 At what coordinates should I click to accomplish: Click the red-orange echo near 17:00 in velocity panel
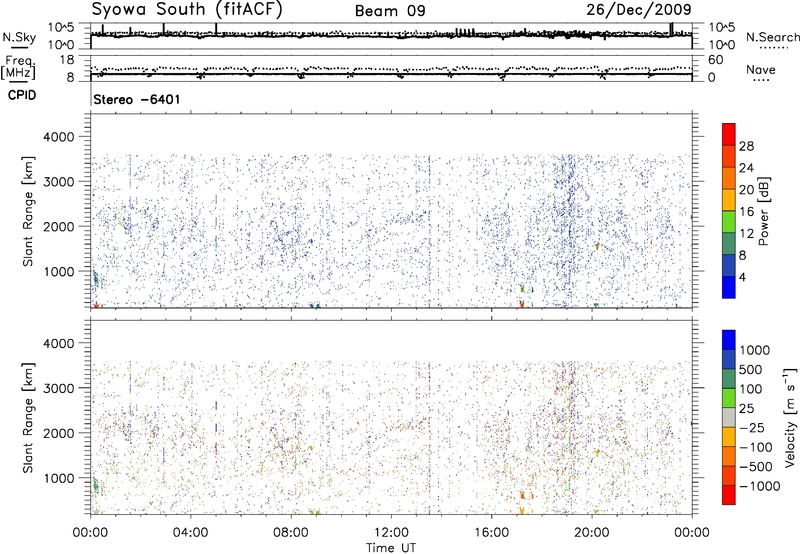tap(523, 495)
